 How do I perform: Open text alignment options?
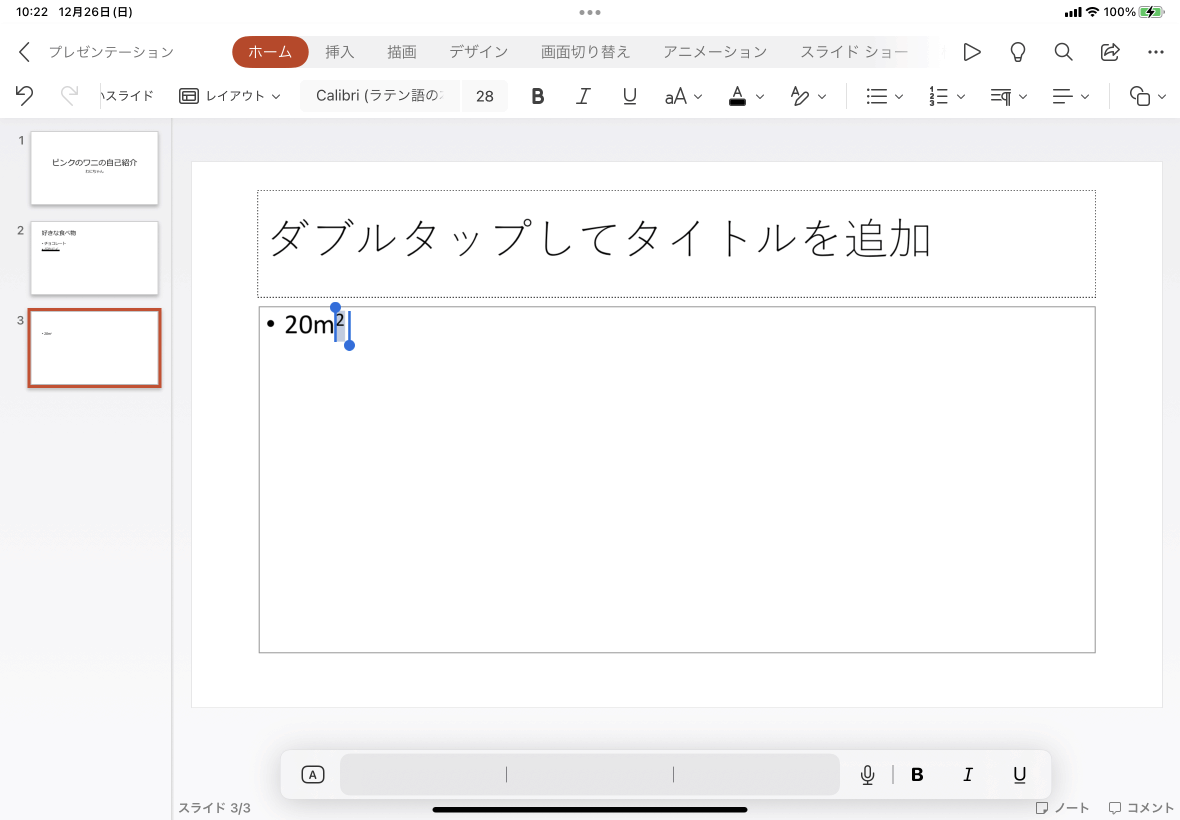coord(1070,96)
